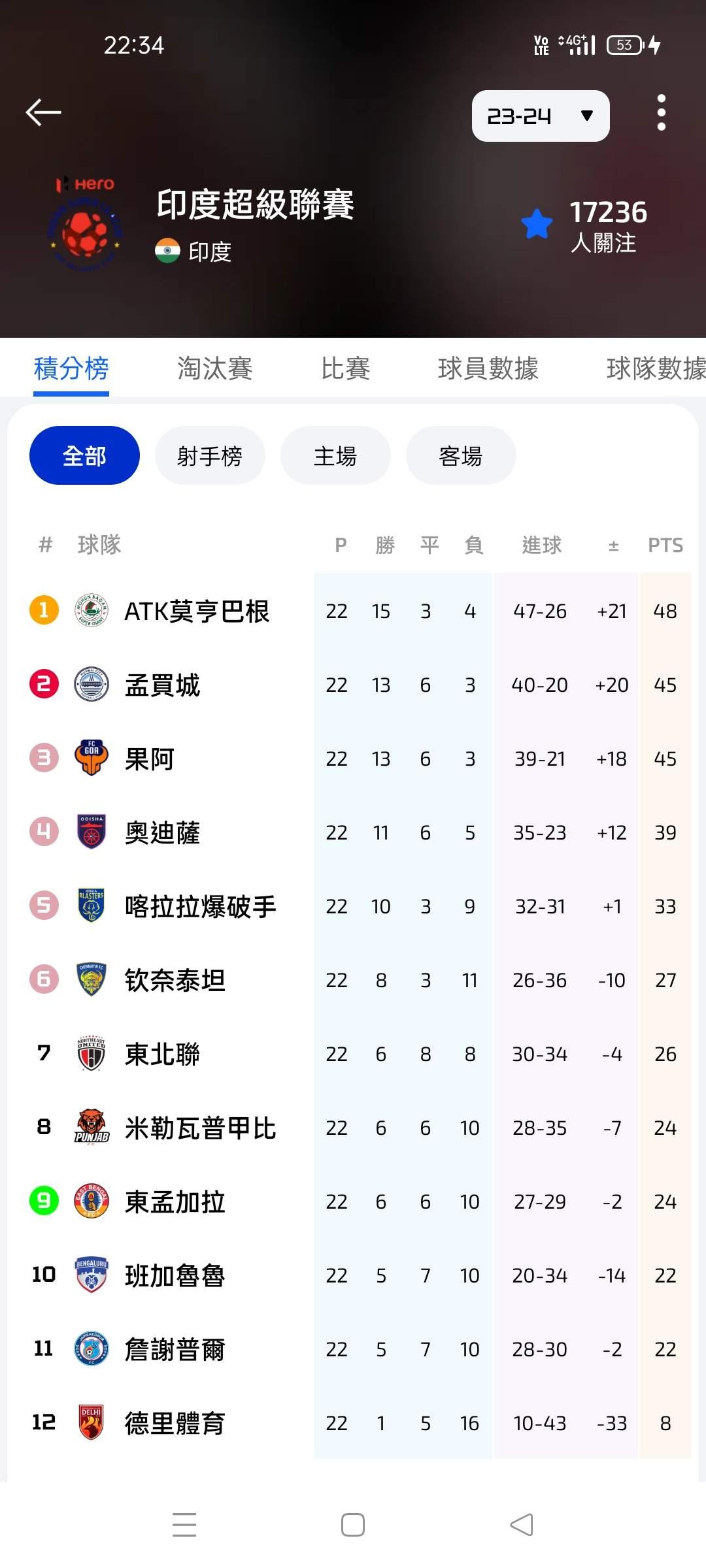706x1568 pixels.
Task: Toggle the blue follow star
Action: pos(537,224)
